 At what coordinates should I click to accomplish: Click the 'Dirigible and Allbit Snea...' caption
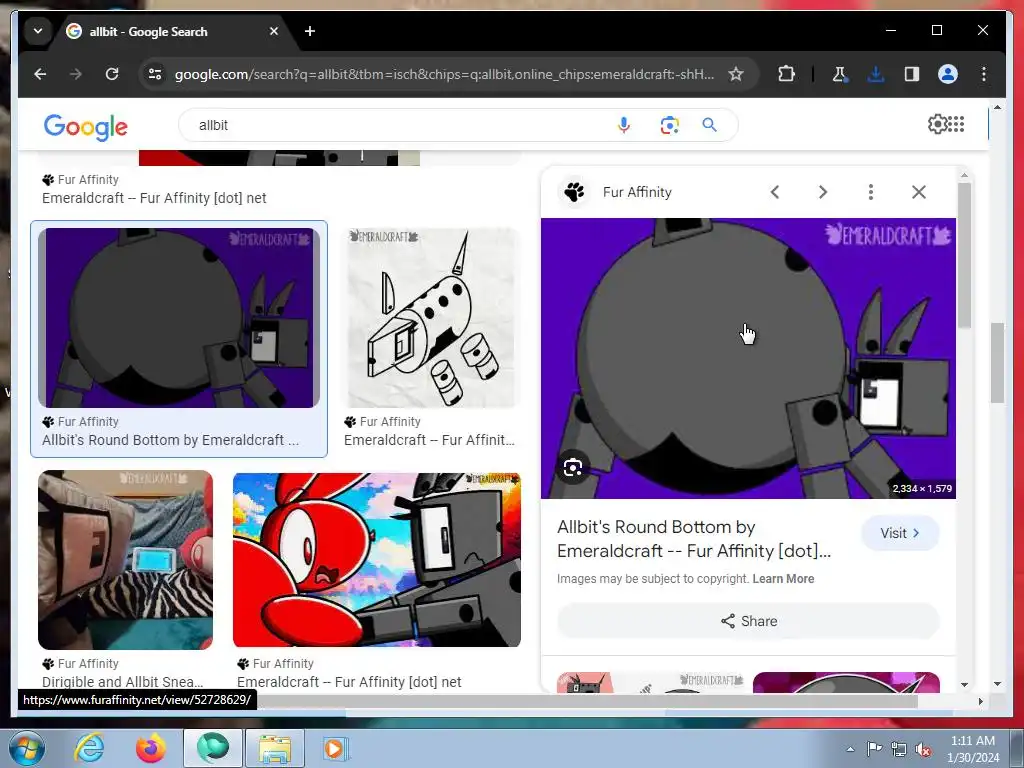[x=123, y=682]
